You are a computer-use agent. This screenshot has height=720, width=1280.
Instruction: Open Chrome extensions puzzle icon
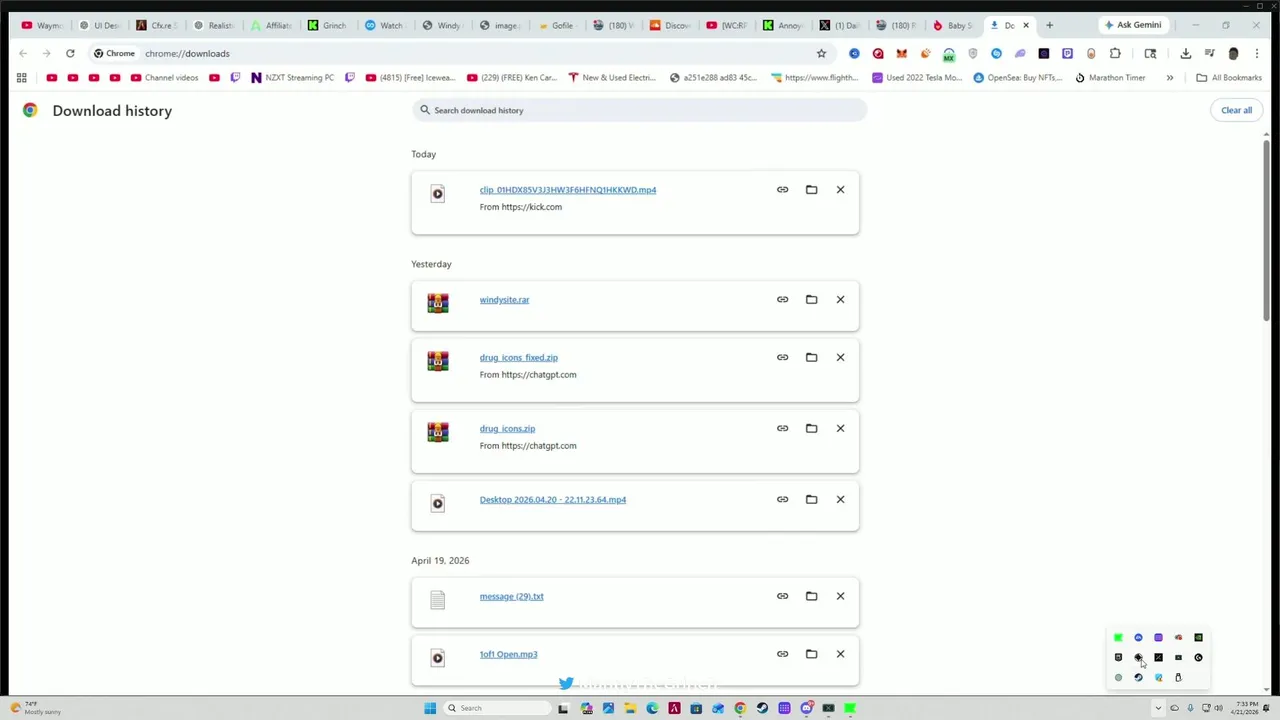coord(1115,53)
